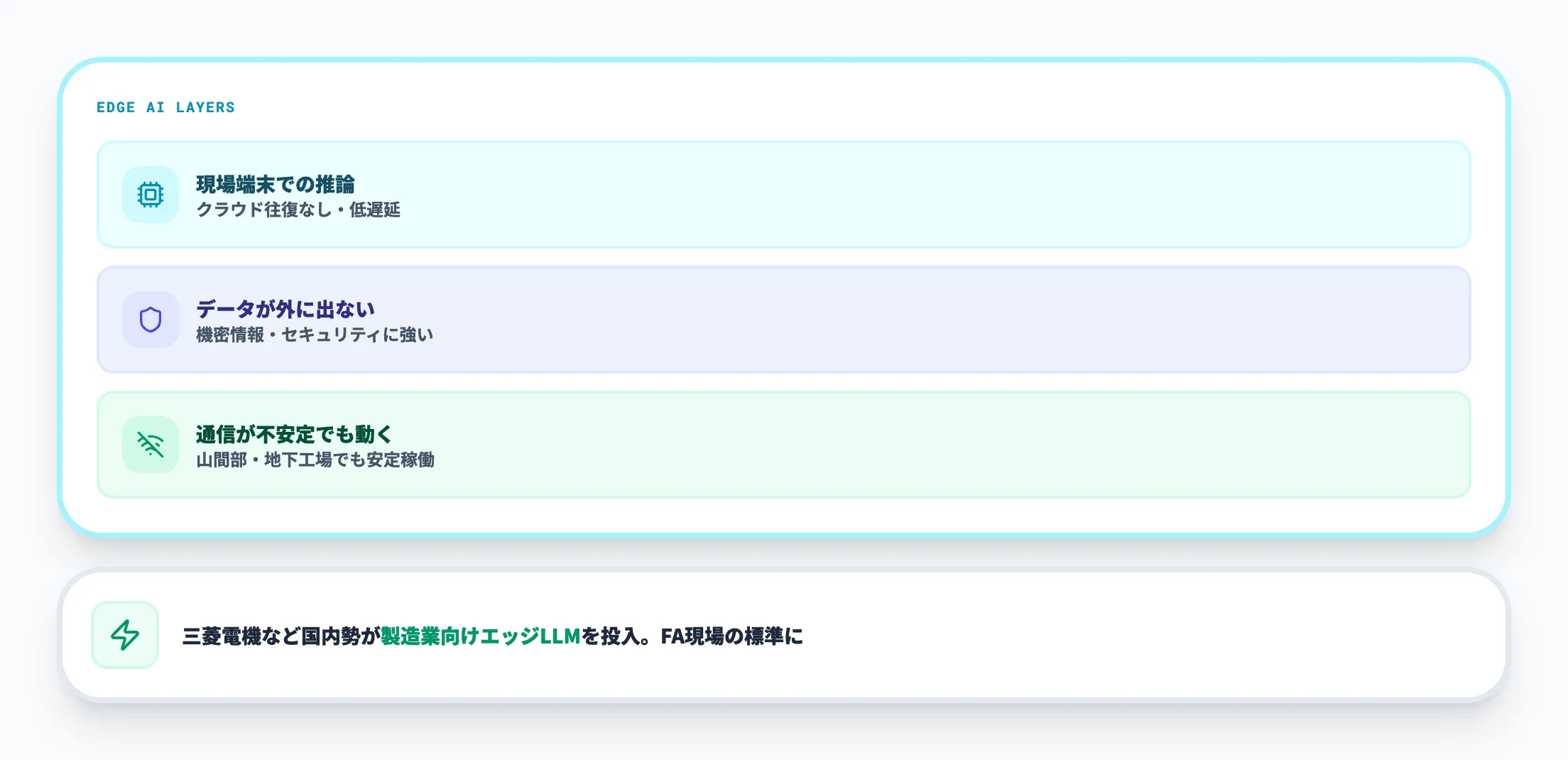Select the green offline connectivity icon
The width and height of the screenshot is (1568, 760).
pyautogui.click(x=150, y=443)
